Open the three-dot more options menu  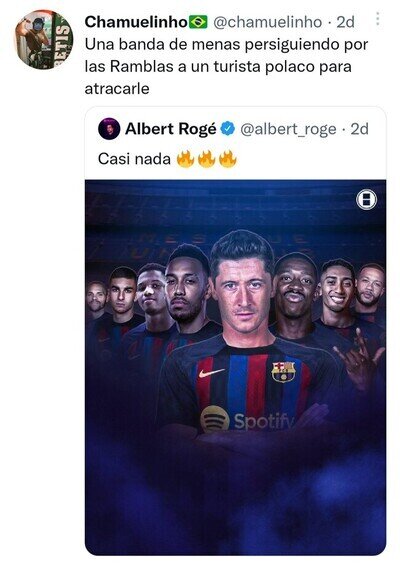[377, 19]
